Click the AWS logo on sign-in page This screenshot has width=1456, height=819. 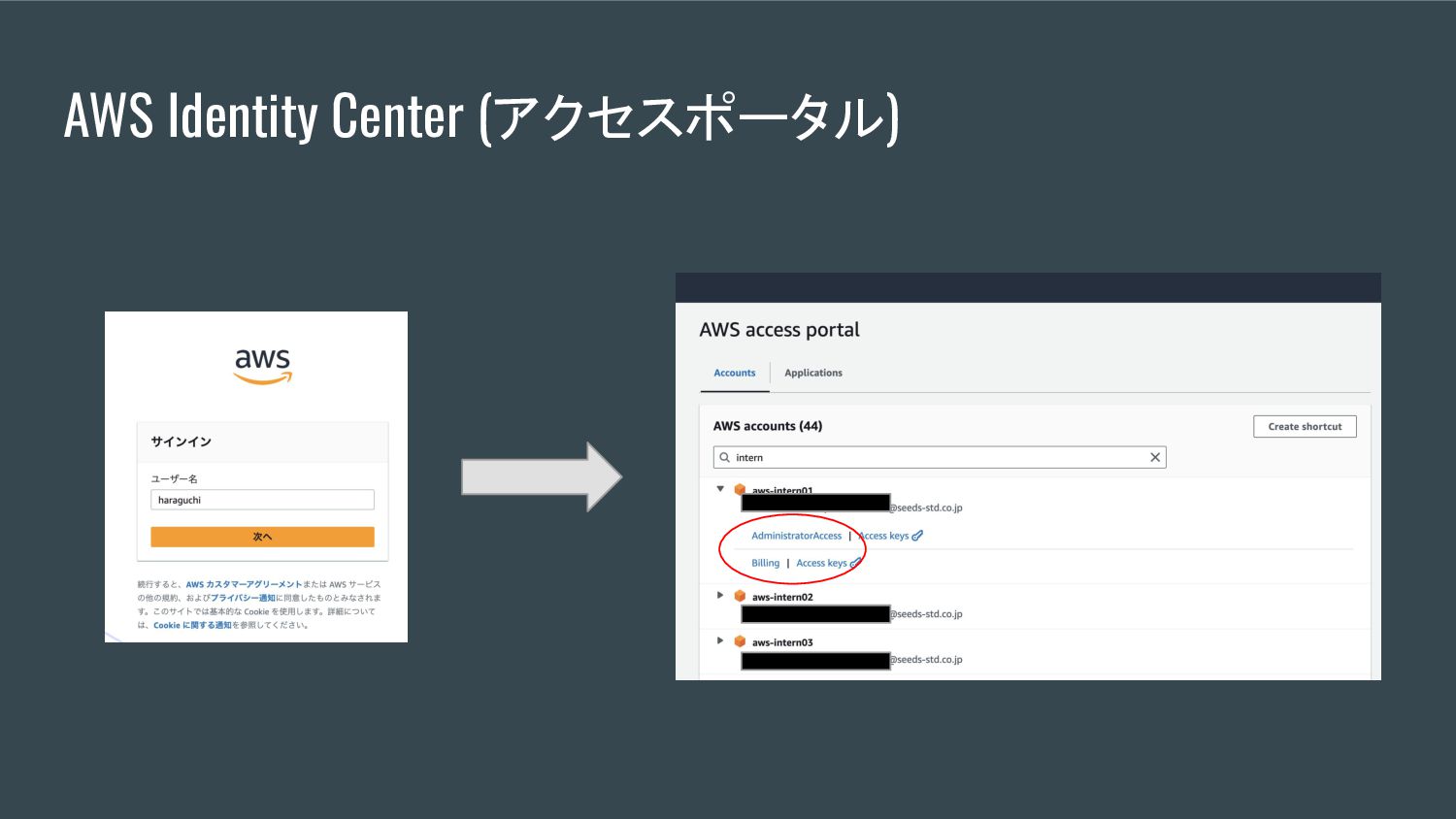tap(262, 366)
